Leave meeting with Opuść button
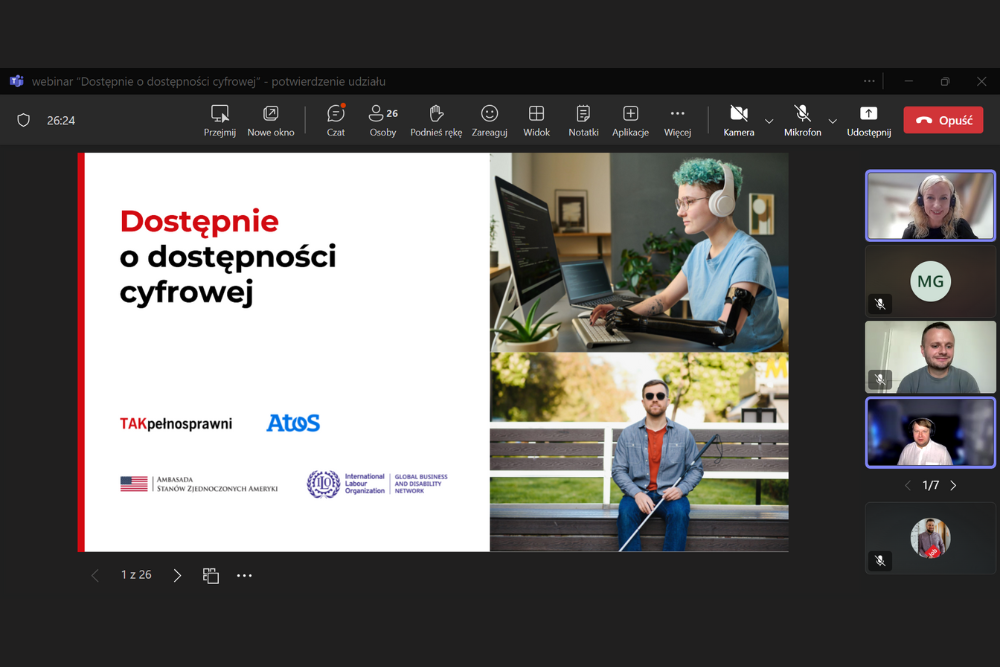Image resolution: width=1000 pixels, height=667 pixels. pyautogui.click(x=943, y=120)
